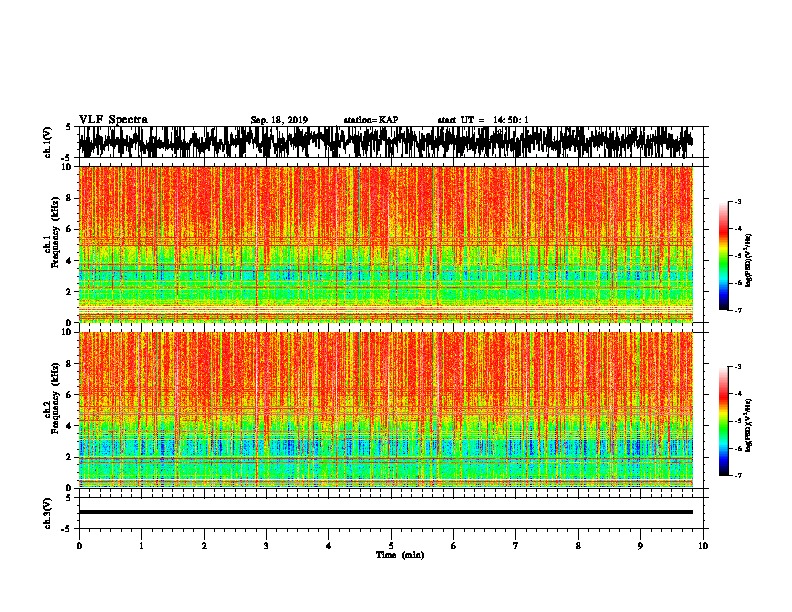Click the "station=KAP" header label
Screen dimensions: 792x612
371,120
